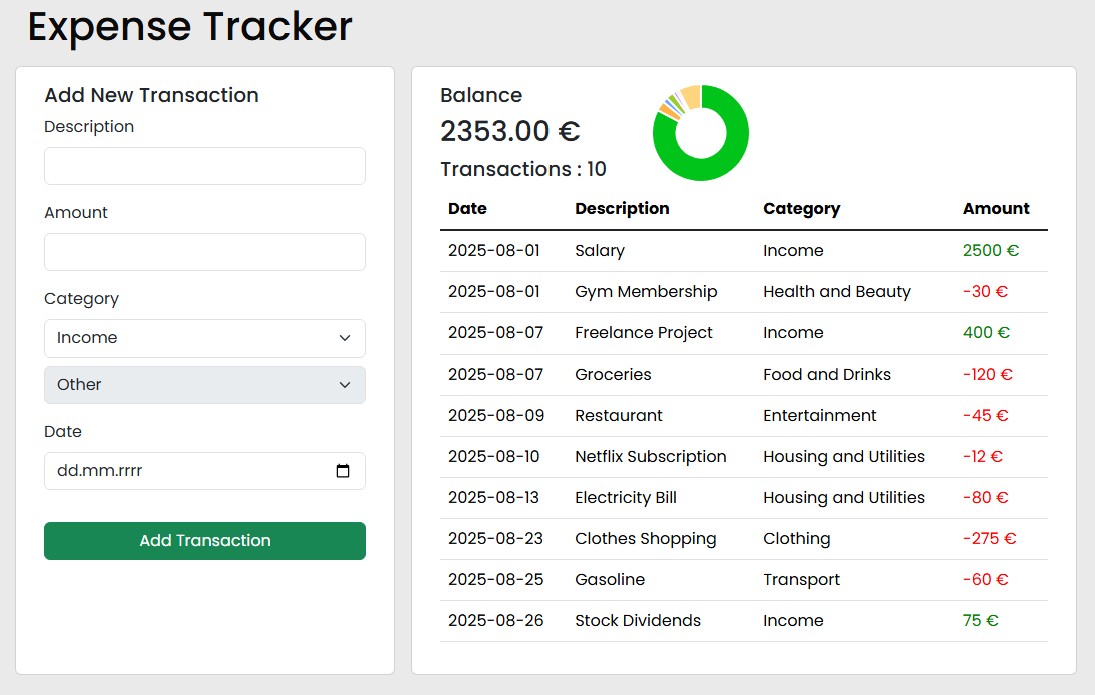Select the Salary transaction row

tap(744, 251)
